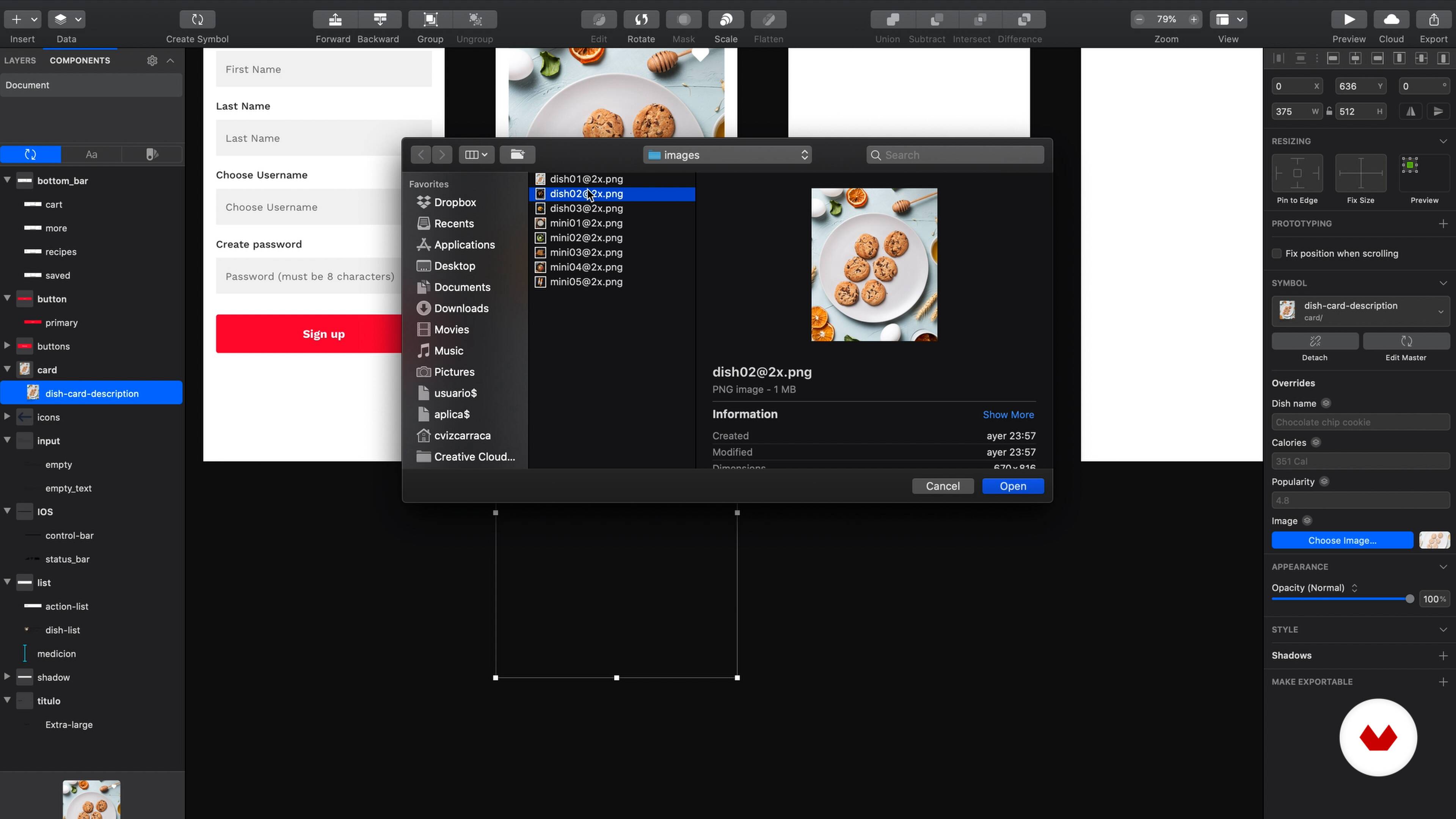The width and height of the screenshot is (1456, 819).
Task: Click the Rotate tool icon
Action: point(641,20)
